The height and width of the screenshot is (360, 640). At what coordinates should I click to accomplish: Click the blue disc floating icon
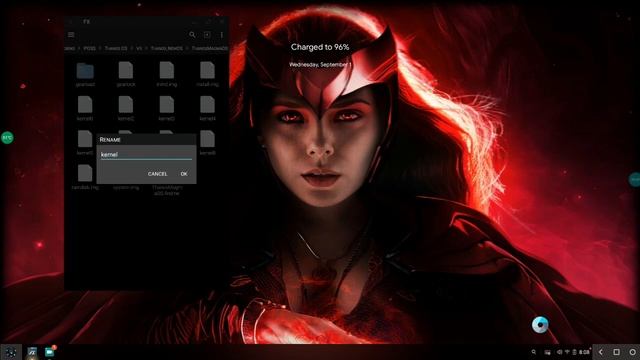click(540, 325)
